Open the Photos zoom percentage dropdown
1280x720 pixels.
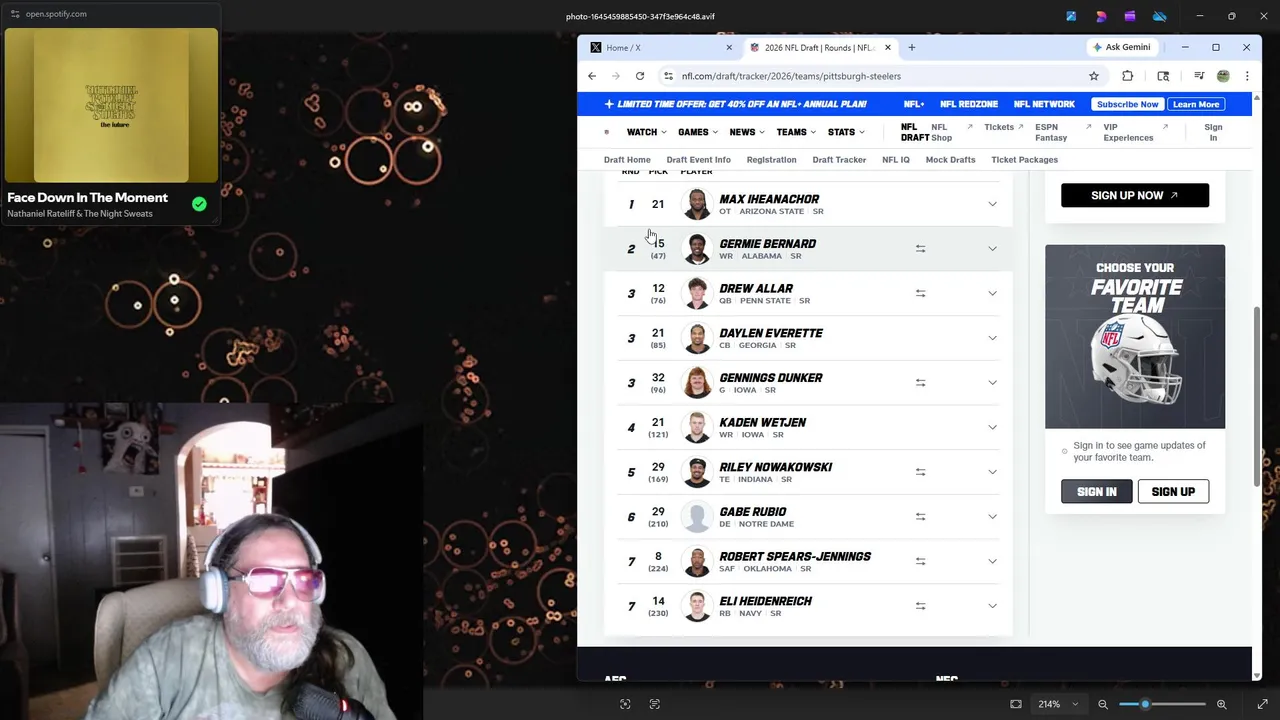1058,704
